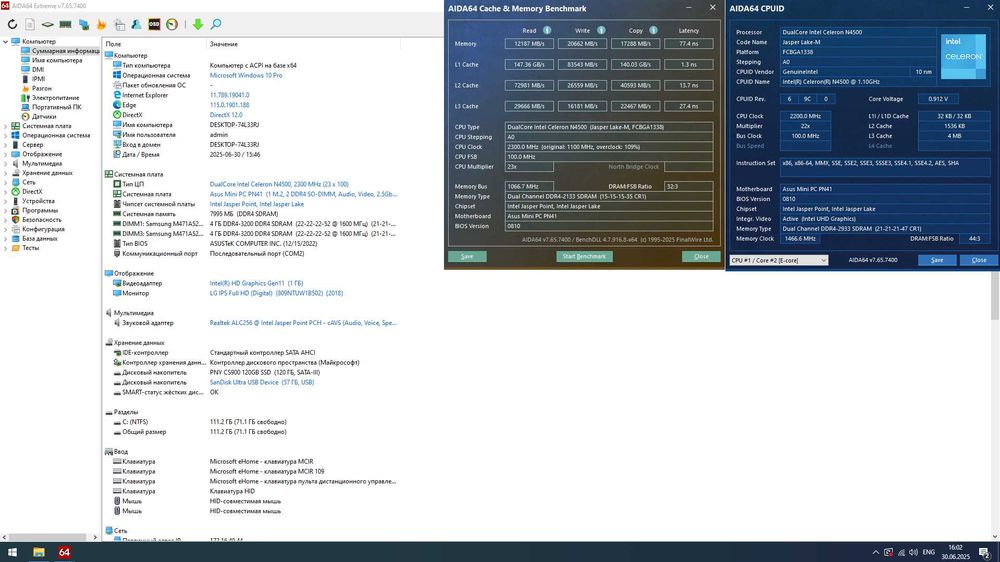Open the Intel(R) HD Graphics Gen11 link

point(256,283)
